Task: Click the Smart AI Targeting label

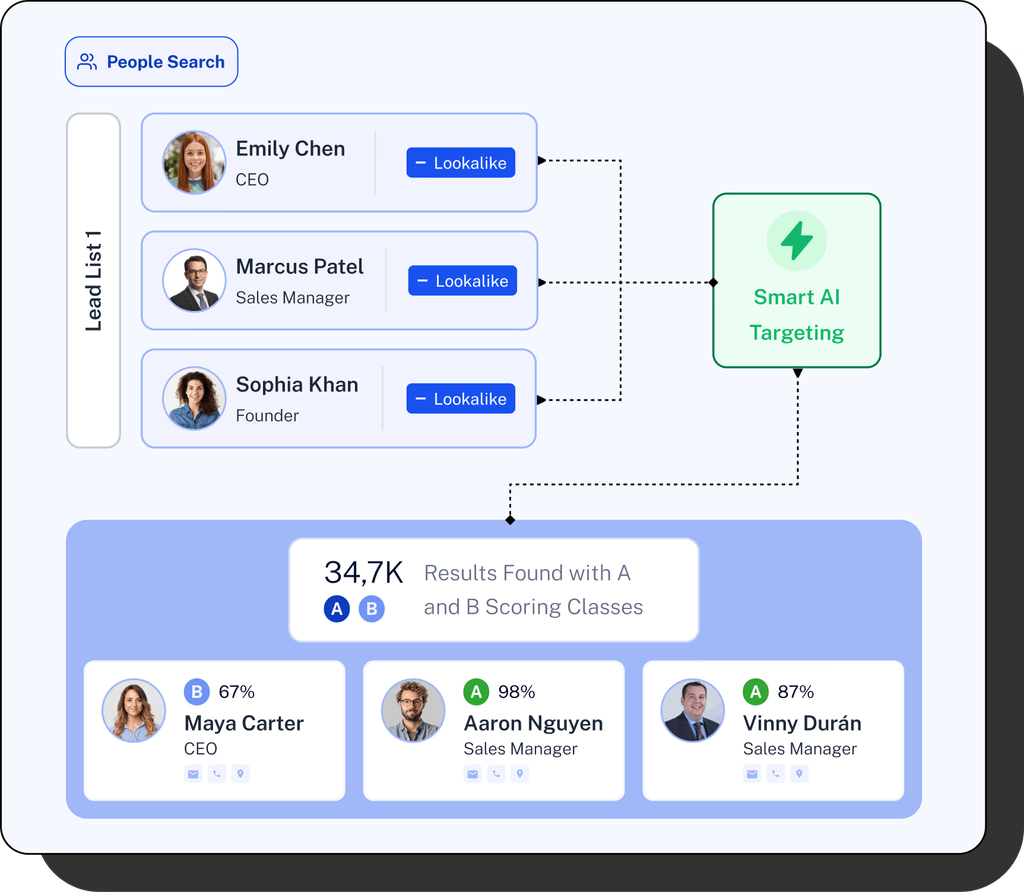Action: 797,315
